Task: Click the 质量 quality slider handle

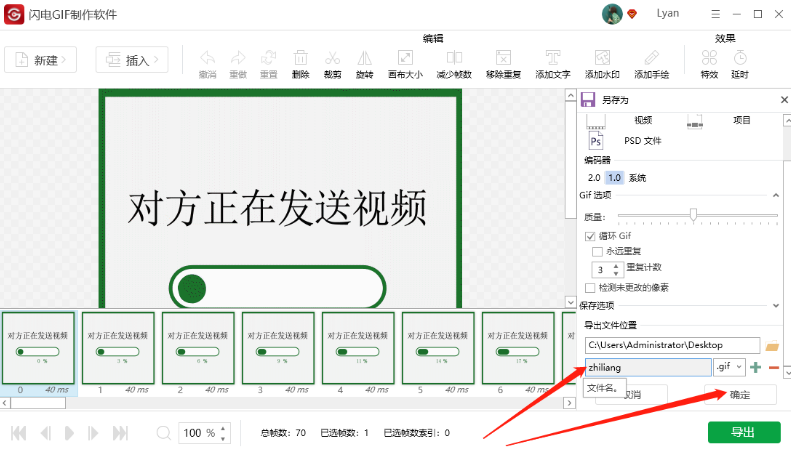Action: [x=693, y=214]
